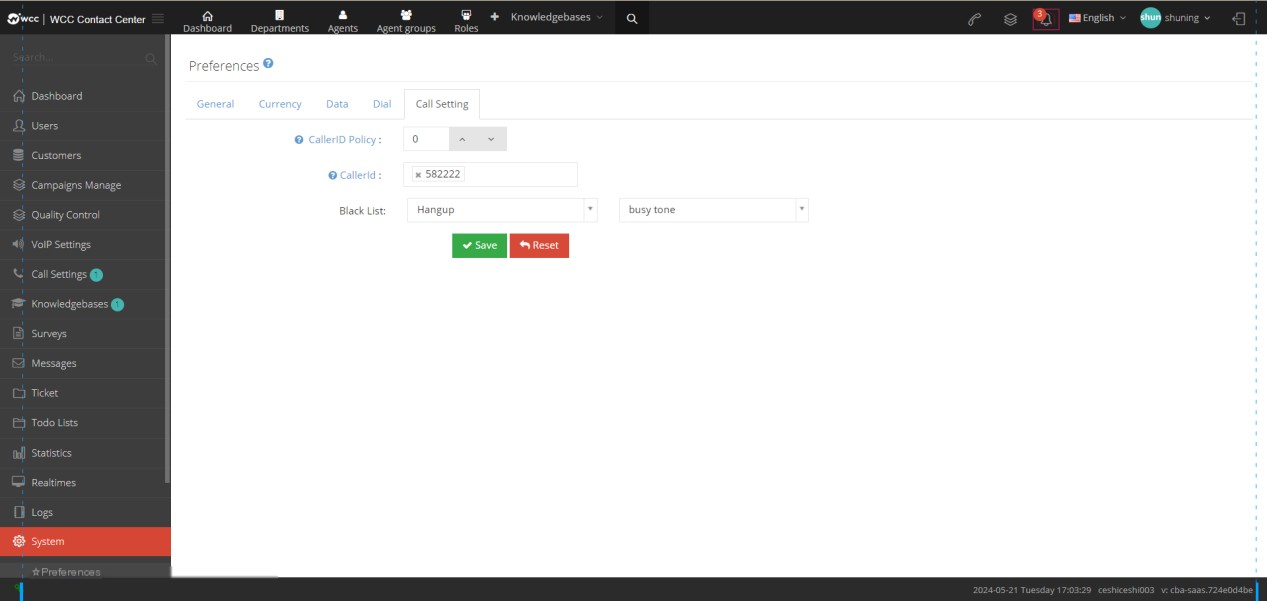Open Realtimes in the sidebar
Image resolution: width=1267 pixels, height=601 pixels.
click(x=85, y=482)
